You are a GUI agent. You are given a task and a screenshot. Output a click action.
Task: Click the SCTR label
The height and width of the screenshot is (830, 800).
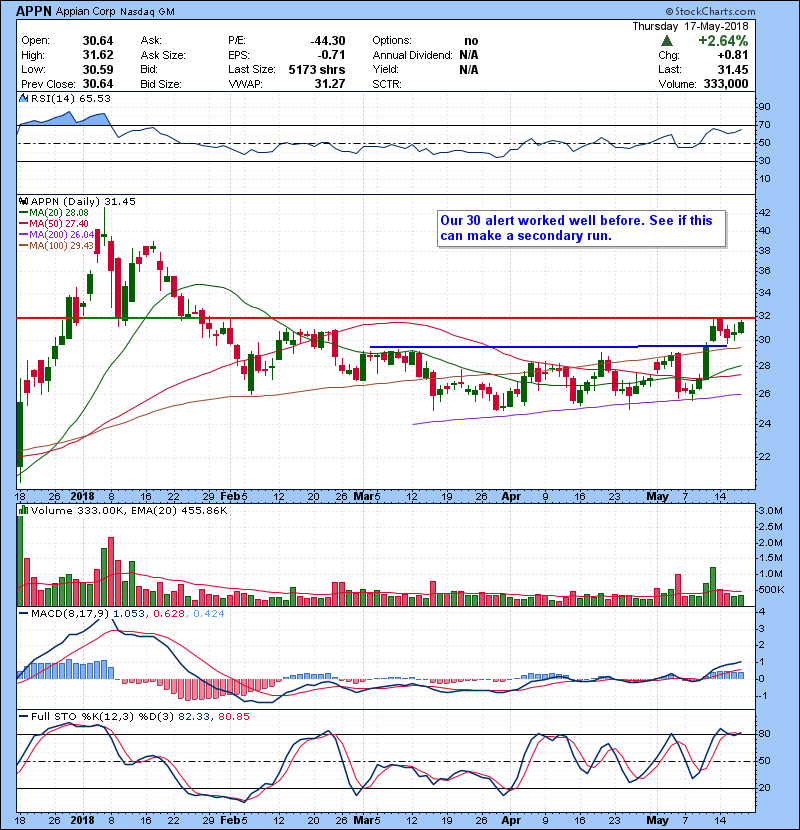[386, 84]
